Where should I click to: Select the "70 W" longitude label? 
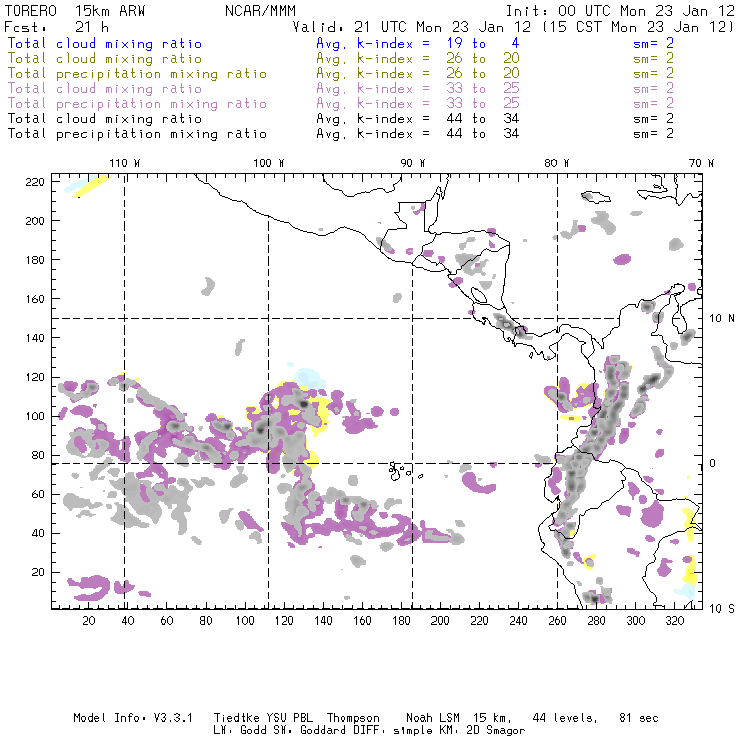point(701,163)
